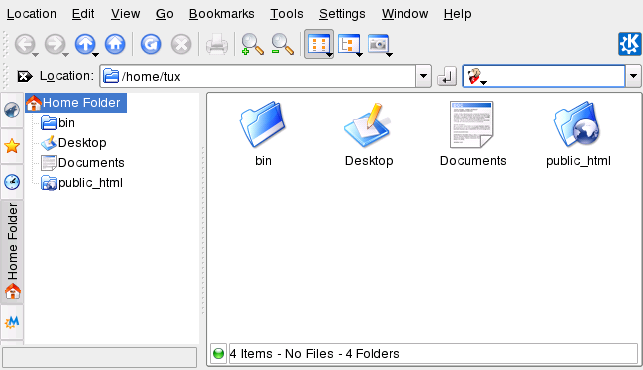Select the Desktop folder icon
Viewport: 643px width, 370px height.
tap(367, 125)
